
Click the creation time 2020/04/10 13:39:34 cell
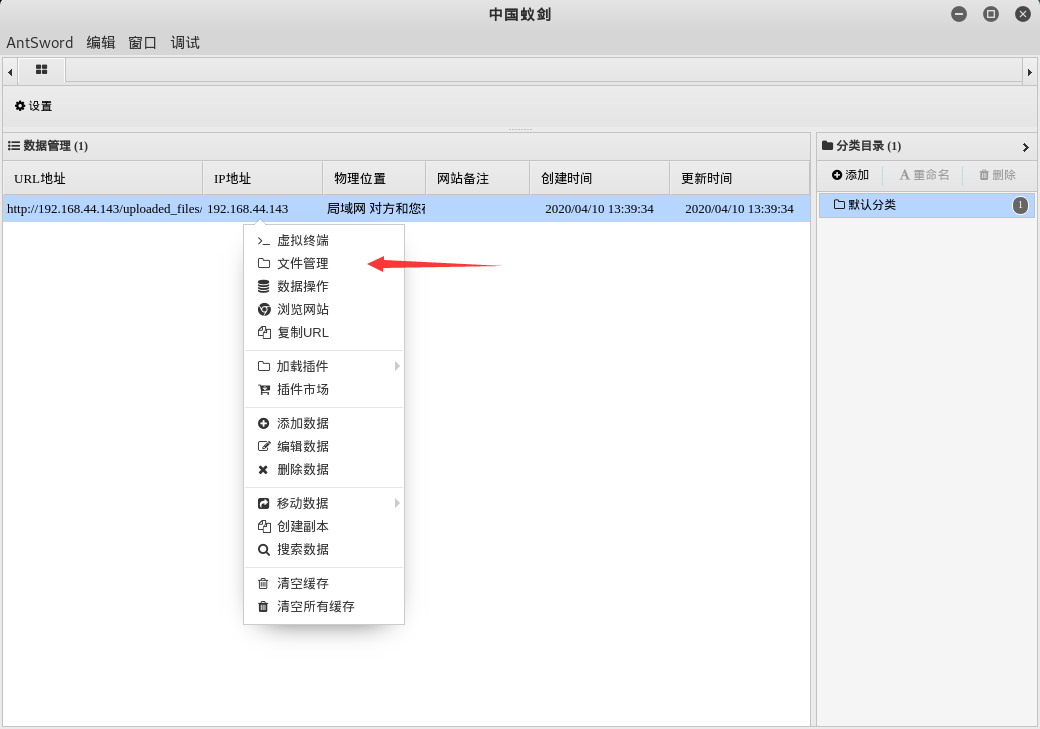tap(600, 209)
